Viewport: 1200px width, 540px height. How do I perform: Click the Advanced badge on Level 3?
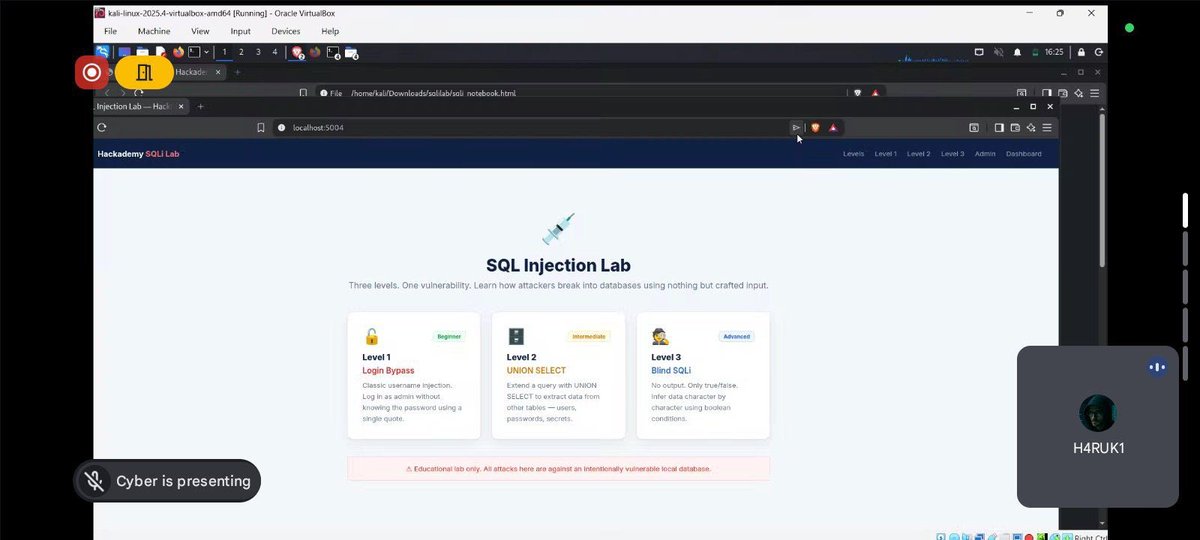click(x=737, y=337)
